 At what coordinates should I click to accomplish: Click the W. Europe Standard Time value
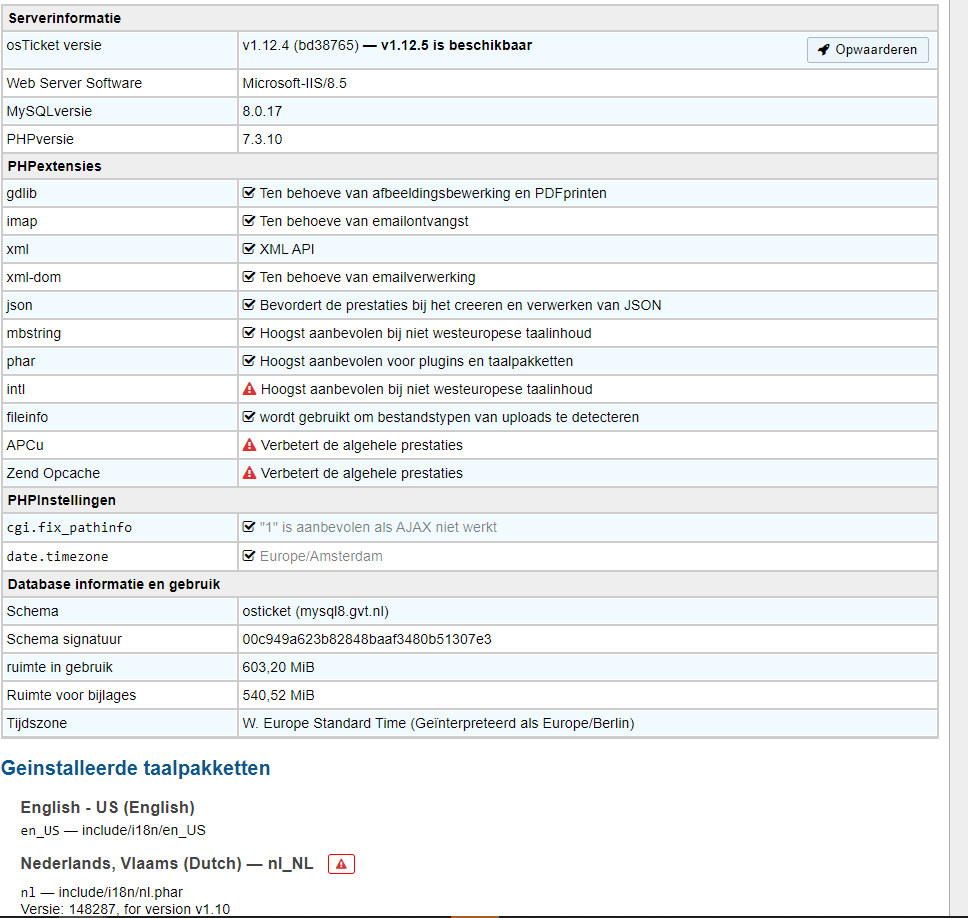pos(438,723)
